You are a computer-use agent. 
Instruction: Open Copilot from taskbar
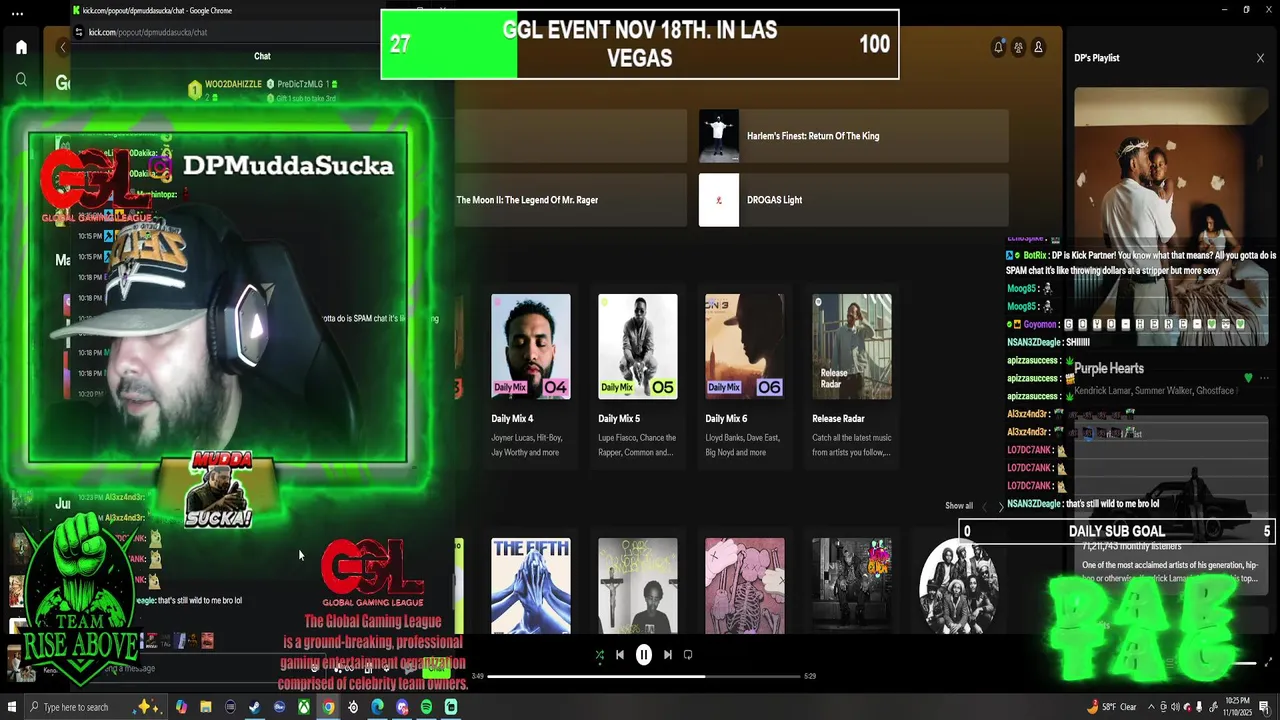181,707
